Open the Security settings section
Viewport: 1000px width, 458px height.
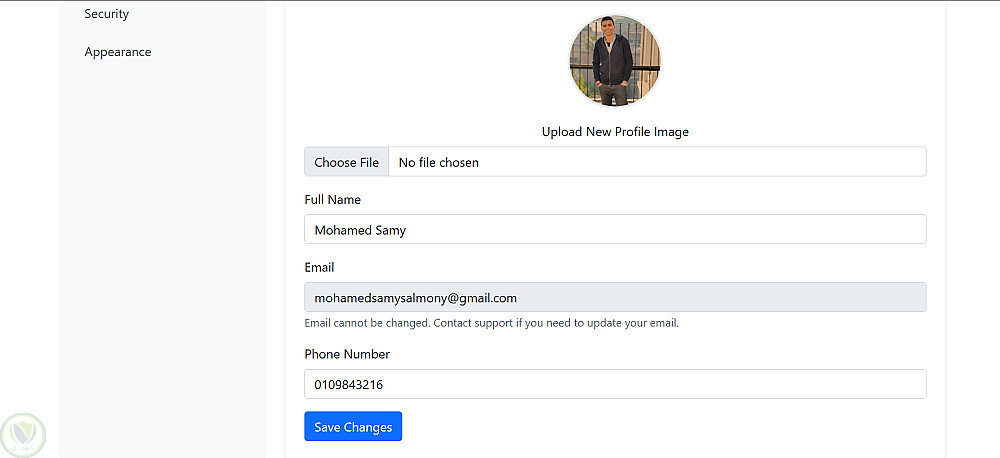(106, 14)
